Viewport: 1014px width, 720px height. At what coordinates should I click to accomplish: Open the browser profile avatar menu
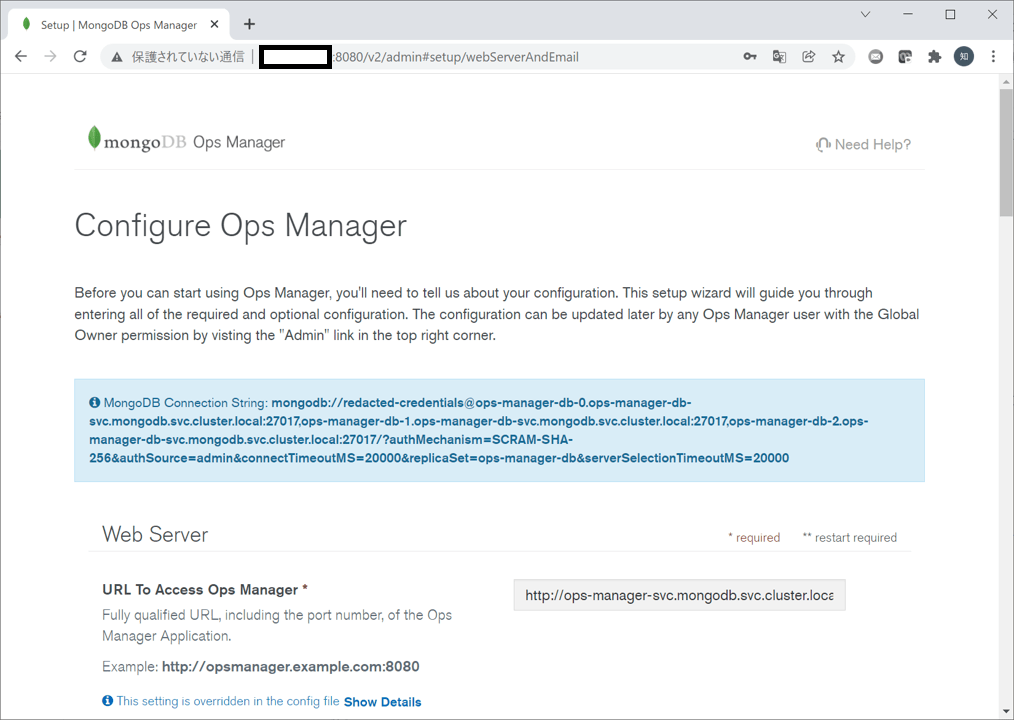click(x=963, y=57)
